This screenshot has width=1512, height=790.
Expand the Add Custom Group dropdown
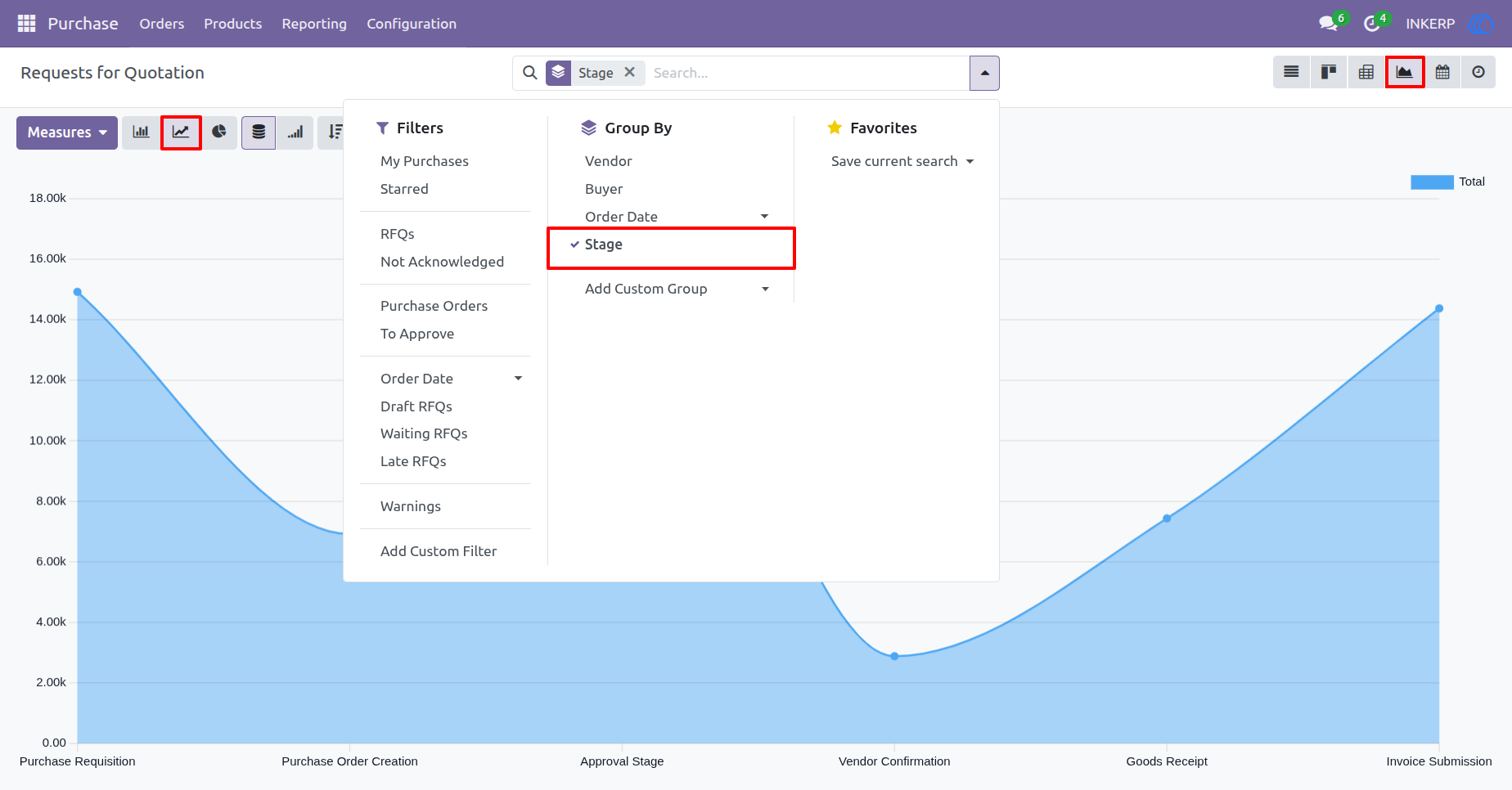tap(677, 289)
